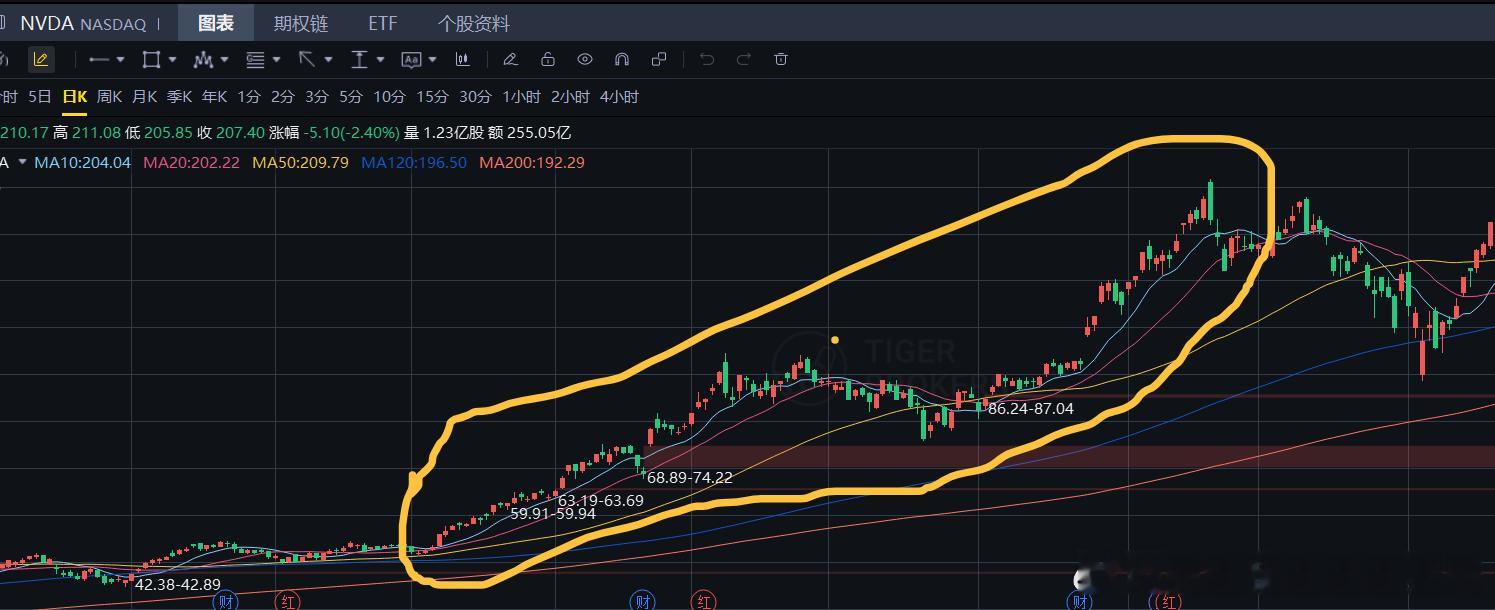
Task: Select the pen edit drawing tool
Action: coord(510,59)
